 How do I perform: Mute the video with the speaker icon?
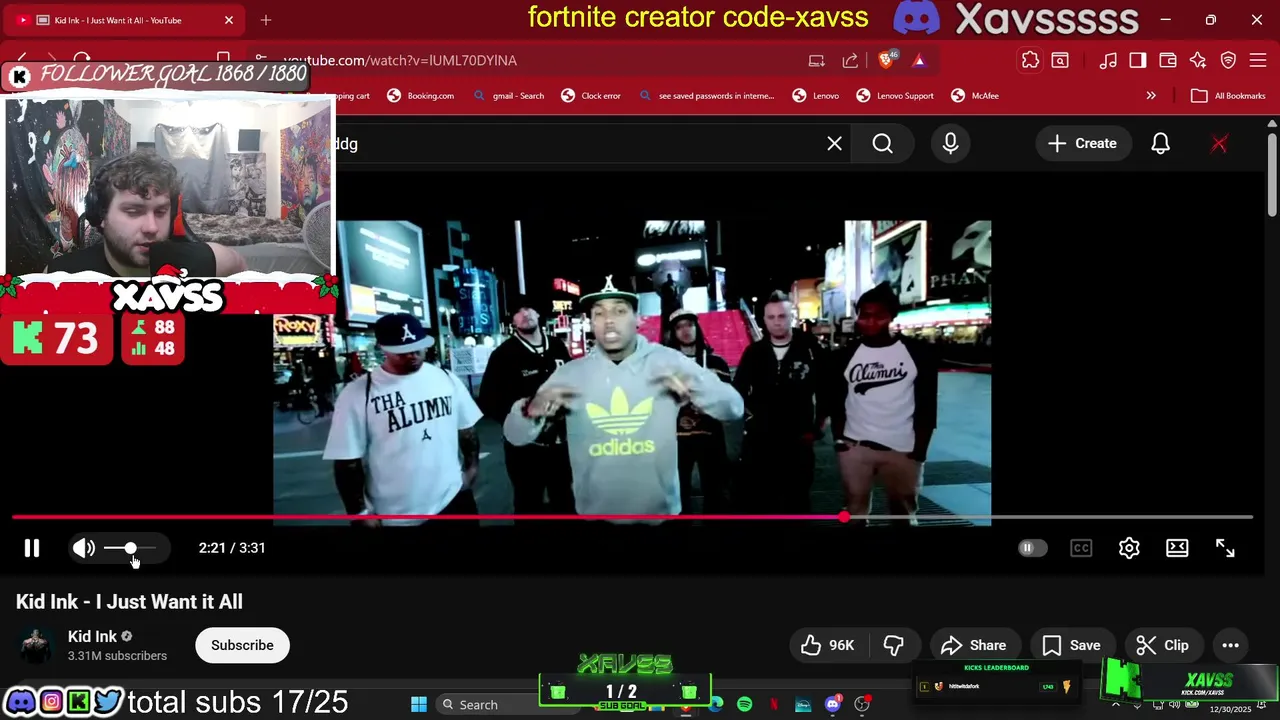pos(84,548)
